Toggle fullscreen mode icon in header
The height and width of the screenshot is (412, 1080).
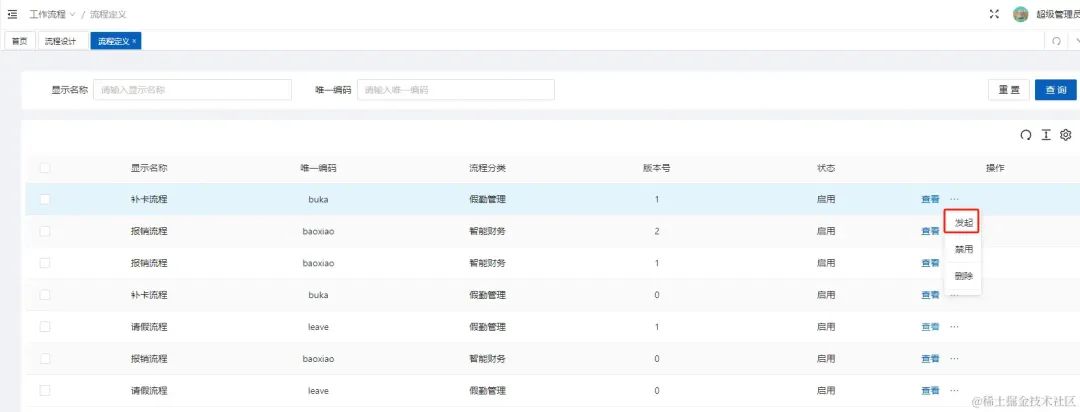pos(994,14)
